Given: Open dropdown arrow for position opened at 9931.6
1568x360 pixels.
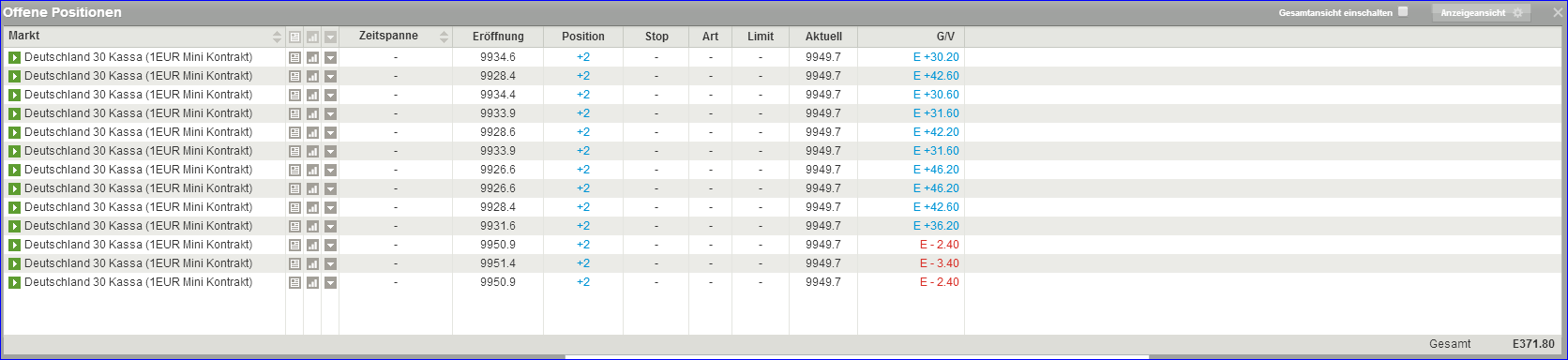Looking at the screenshot, I should pos(330,226).
